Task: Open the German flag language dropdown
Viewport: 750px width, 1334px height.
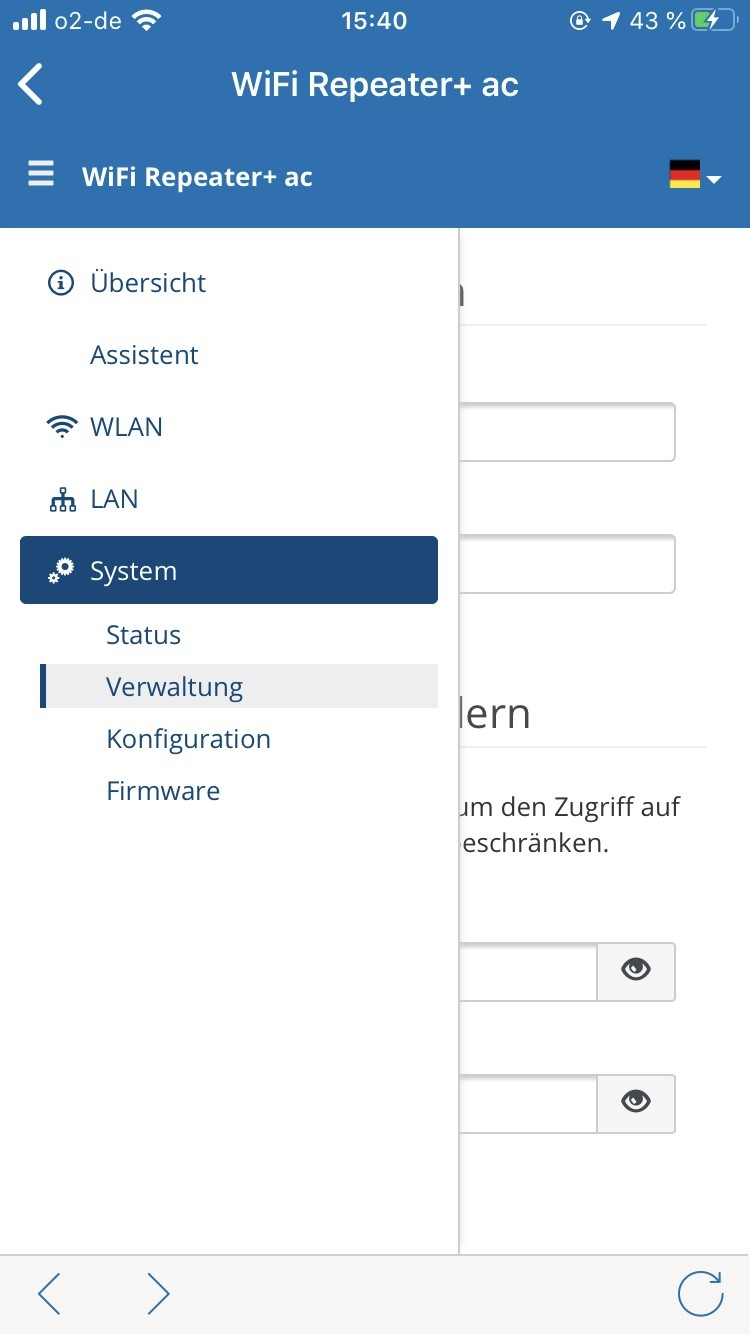Action: pyautogui.click(x=695, y=176)
